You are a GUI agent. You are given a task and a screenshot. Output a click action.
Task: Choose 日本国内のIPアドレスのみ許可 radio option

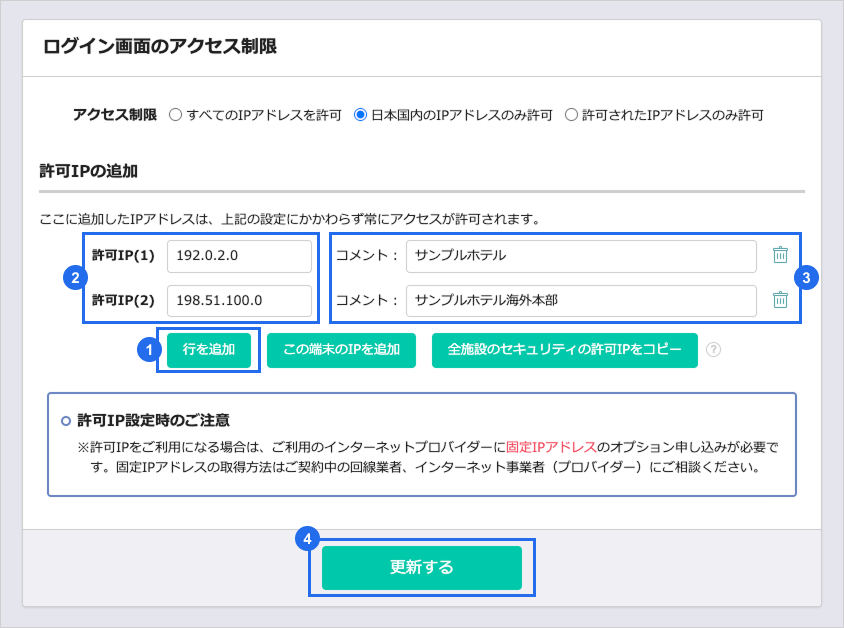[x=361, y=115]
